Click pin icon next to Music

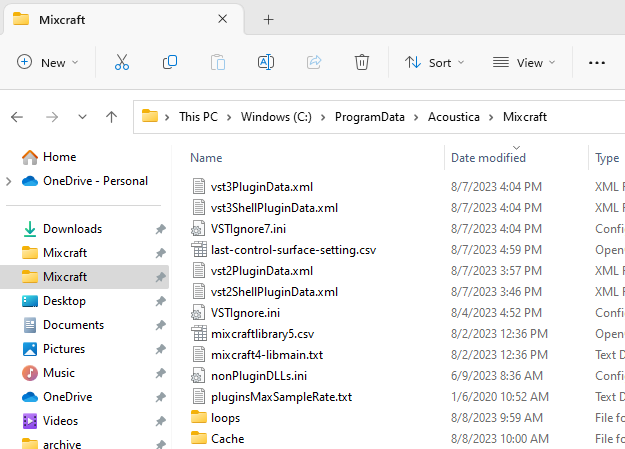(x=160, y=373)
